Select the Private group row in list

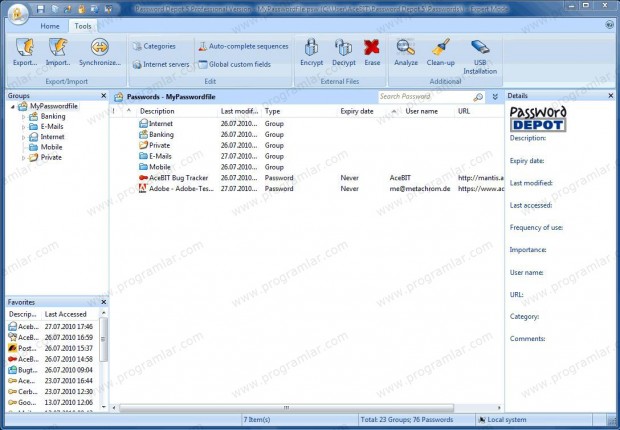(x=307, y=146)
